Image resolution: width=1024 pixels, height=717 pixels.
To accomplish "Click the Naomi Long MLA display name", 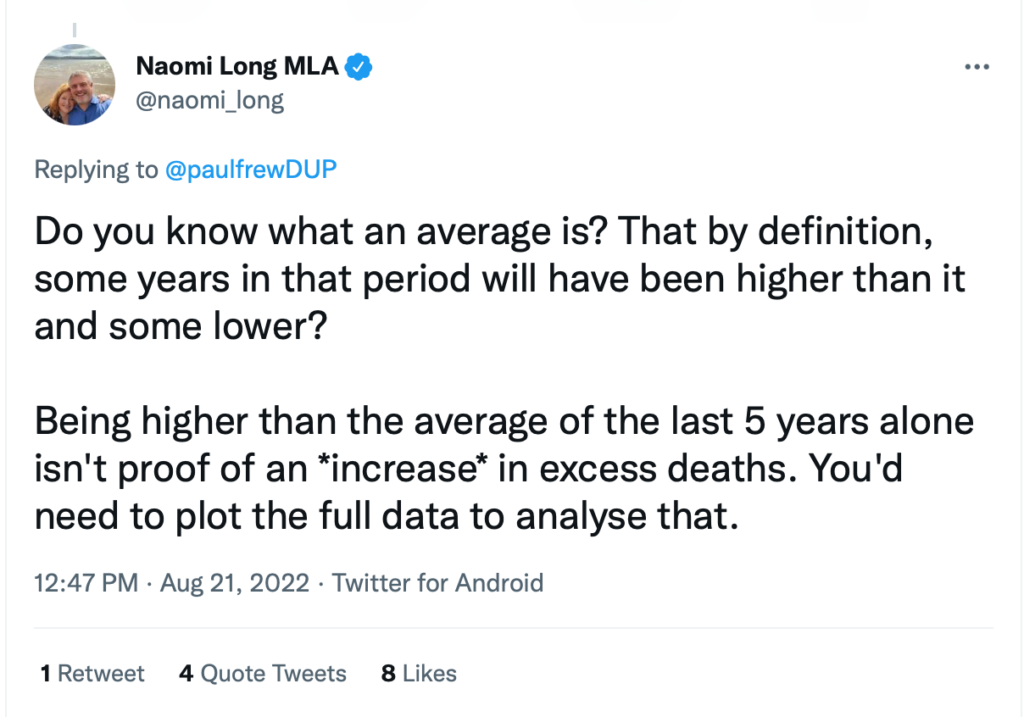I will point(237,67).
